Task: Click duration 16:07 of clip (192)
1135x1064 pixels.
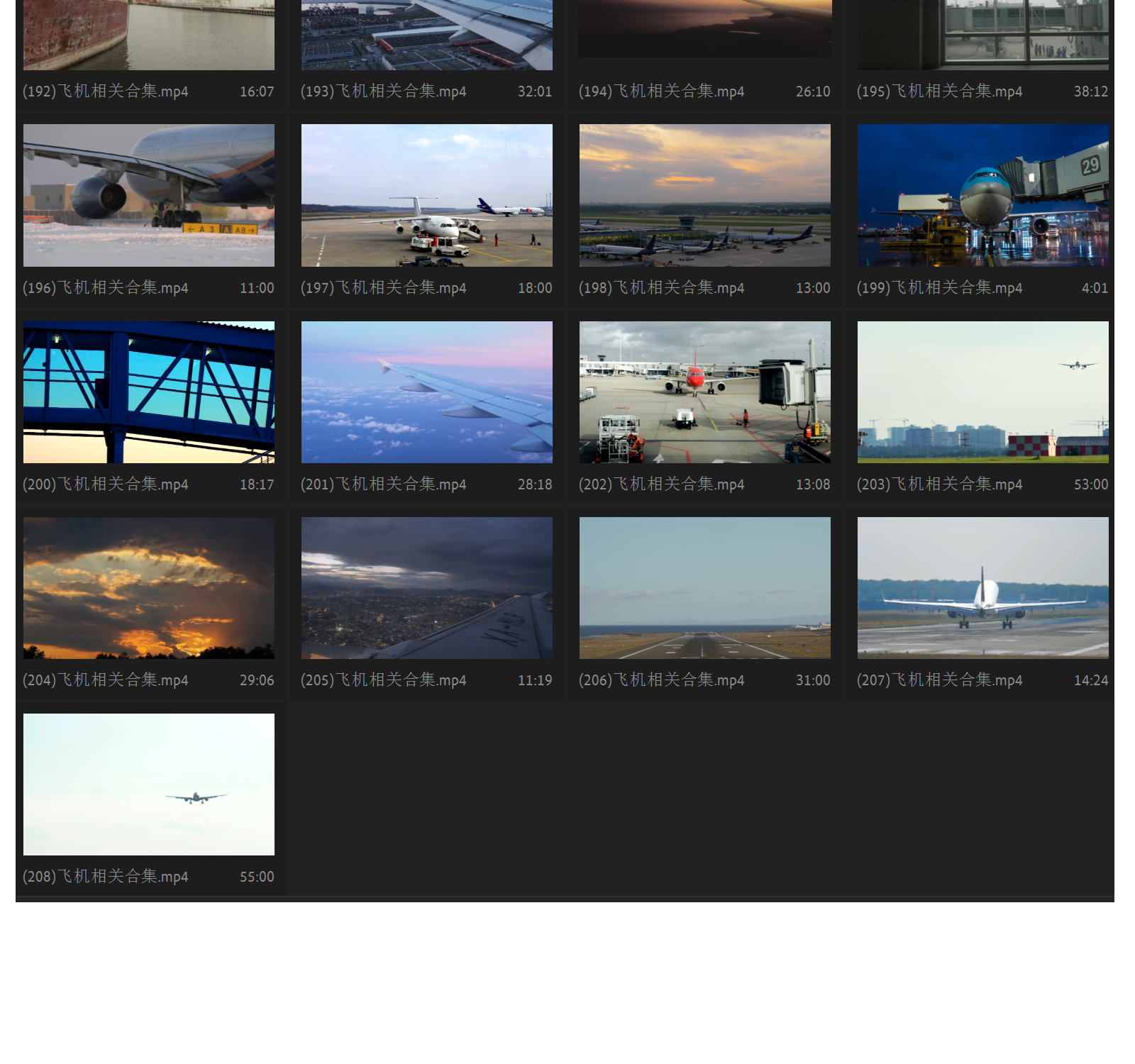Action: tap(257, 92)
